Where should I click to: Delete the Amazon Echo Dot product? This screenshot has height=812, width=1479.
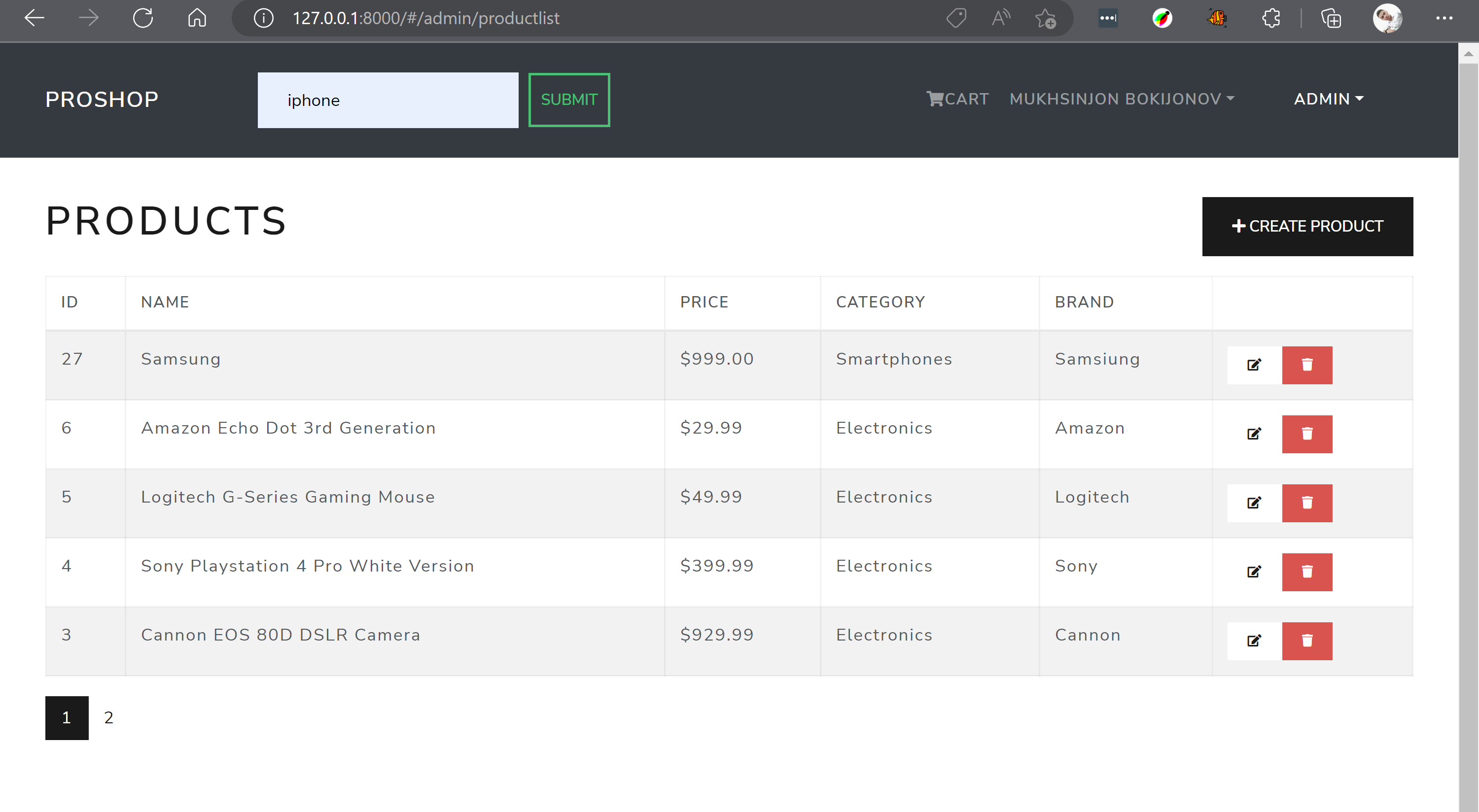(1307, 434)
